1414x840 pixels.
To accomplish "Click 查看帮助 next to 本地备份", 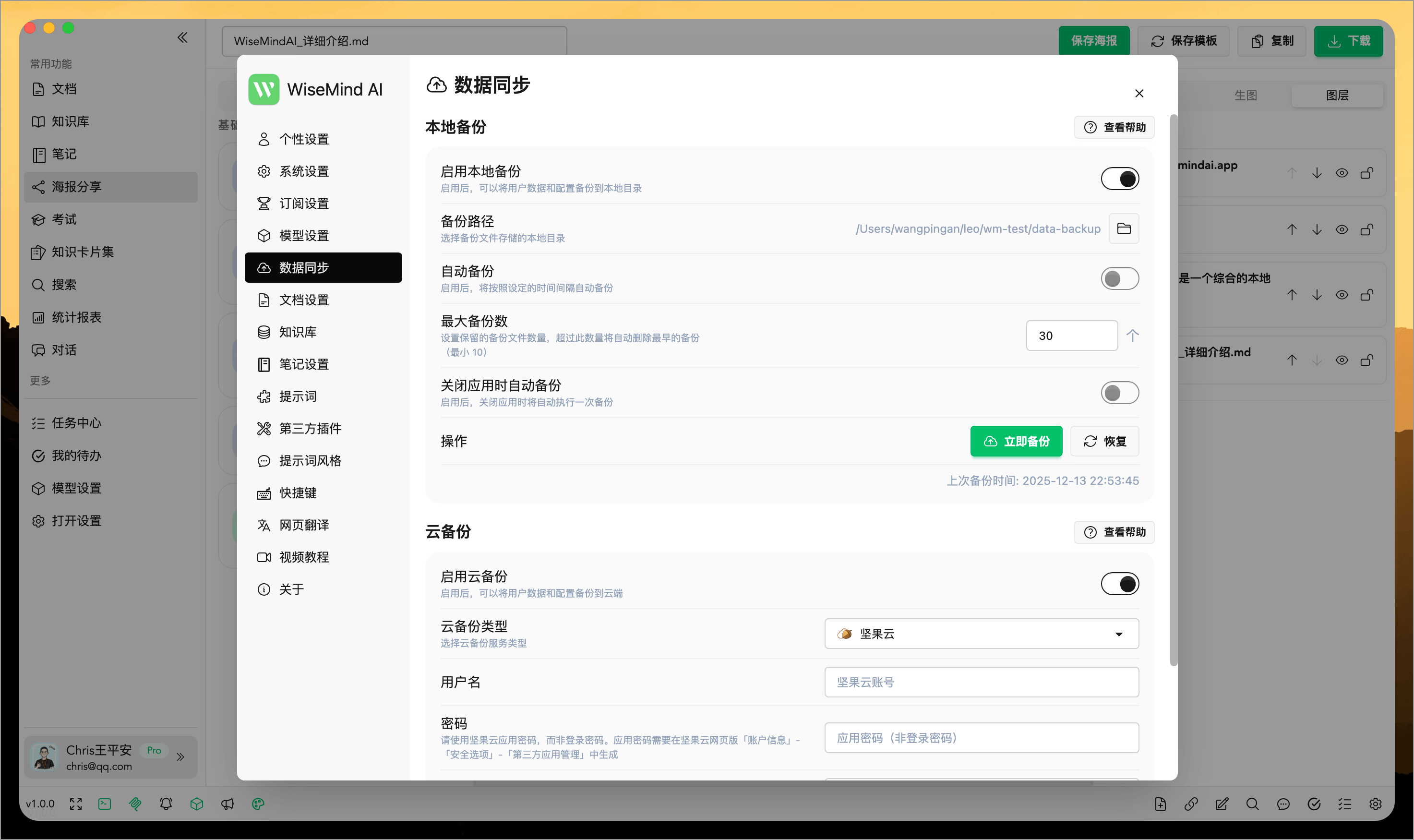I will point(1114,127).
